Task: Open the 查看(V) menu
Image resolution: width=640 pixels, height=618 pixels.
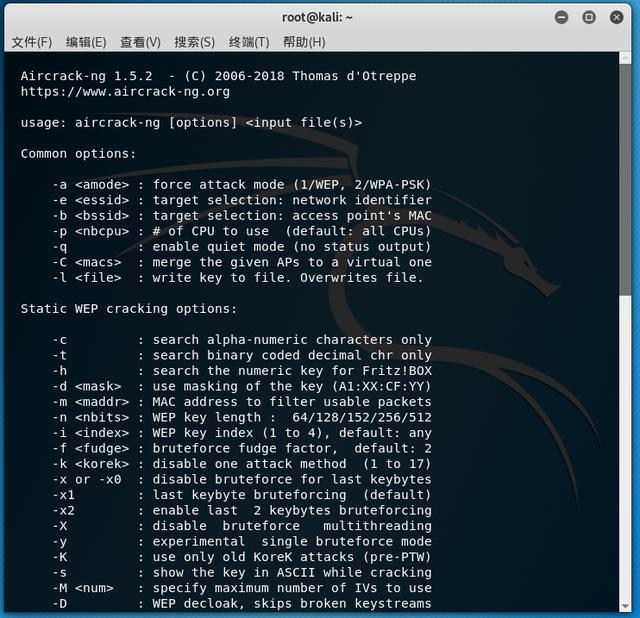Action: tap(140, 42)
